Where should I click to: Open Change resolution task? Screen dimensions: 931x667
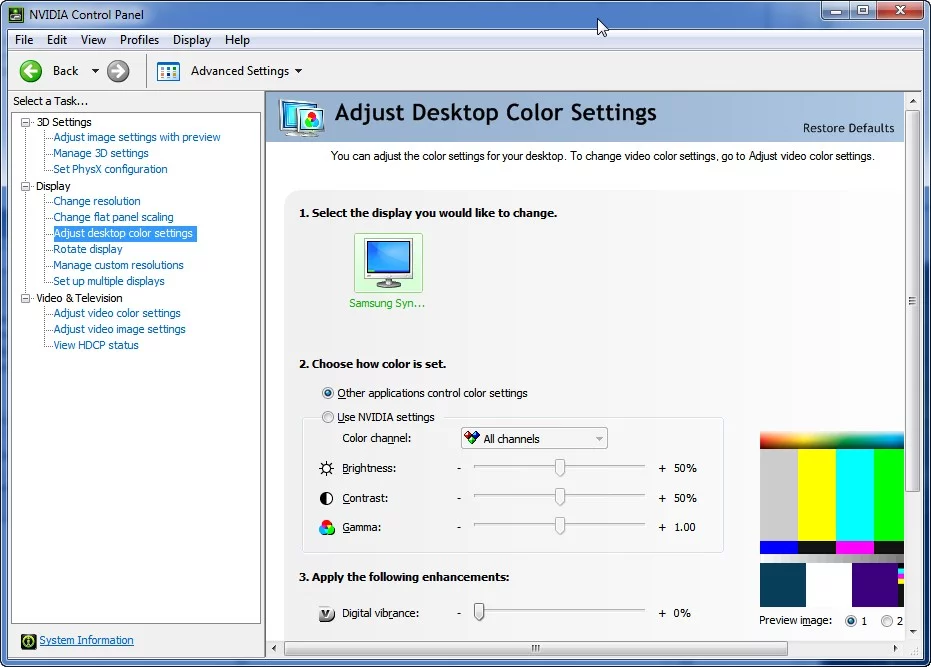[97, 201]
